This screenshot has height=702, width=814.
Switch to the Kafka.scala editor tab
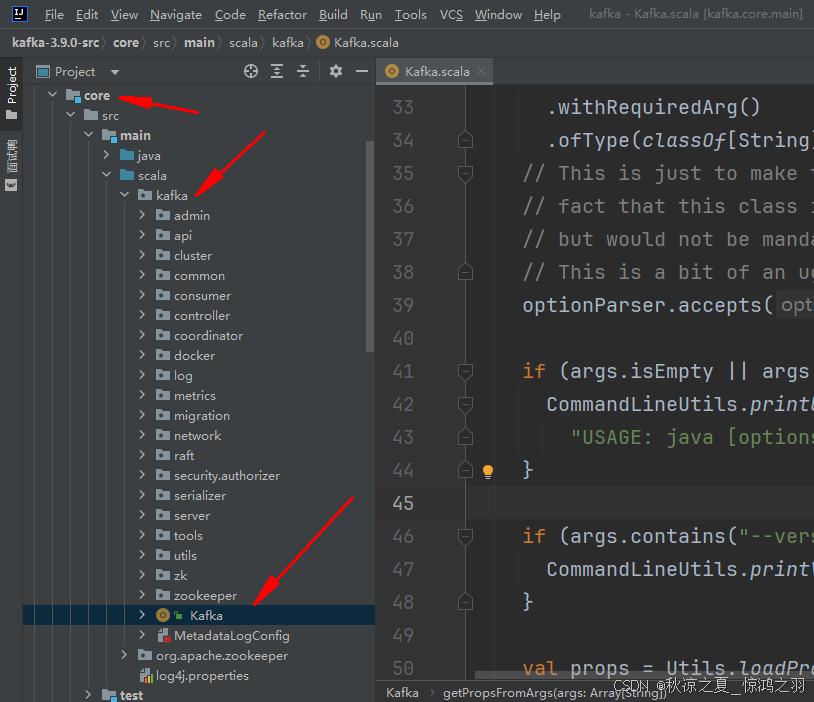(x=436, y=71)
